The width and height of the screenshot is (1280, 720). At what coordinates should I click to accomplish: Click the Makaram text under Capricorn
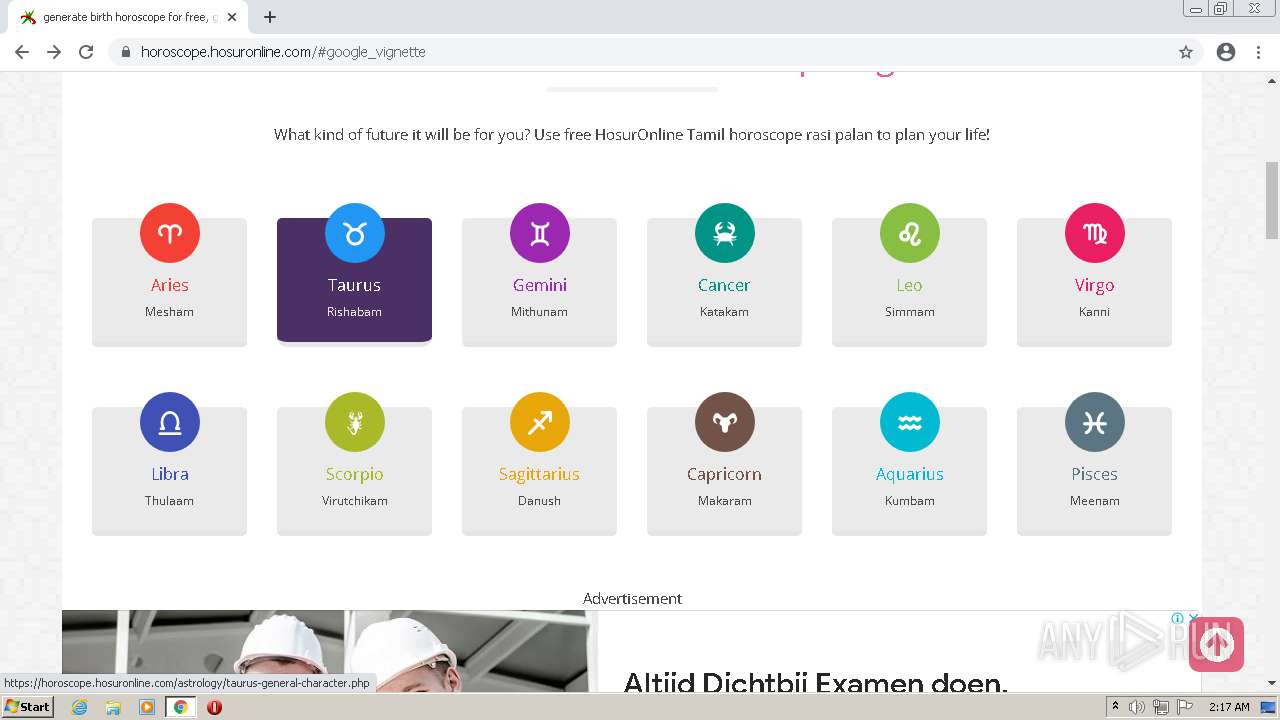click(x=724, y=501)
